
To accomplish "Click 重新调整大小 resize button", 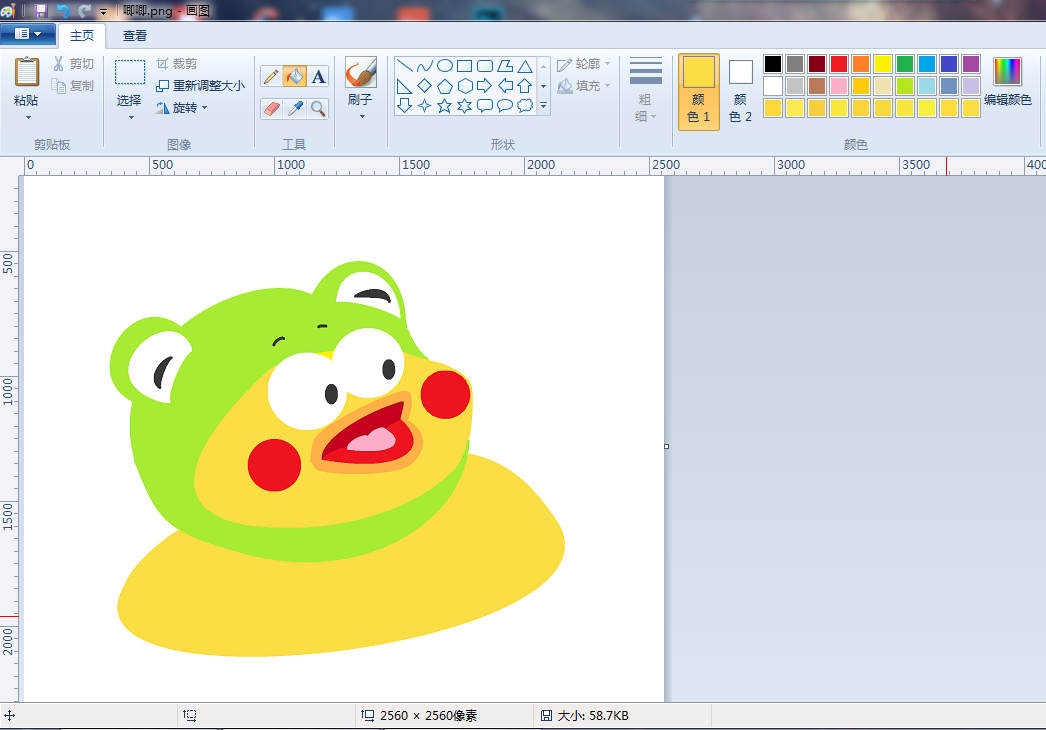I will point(200,86).
